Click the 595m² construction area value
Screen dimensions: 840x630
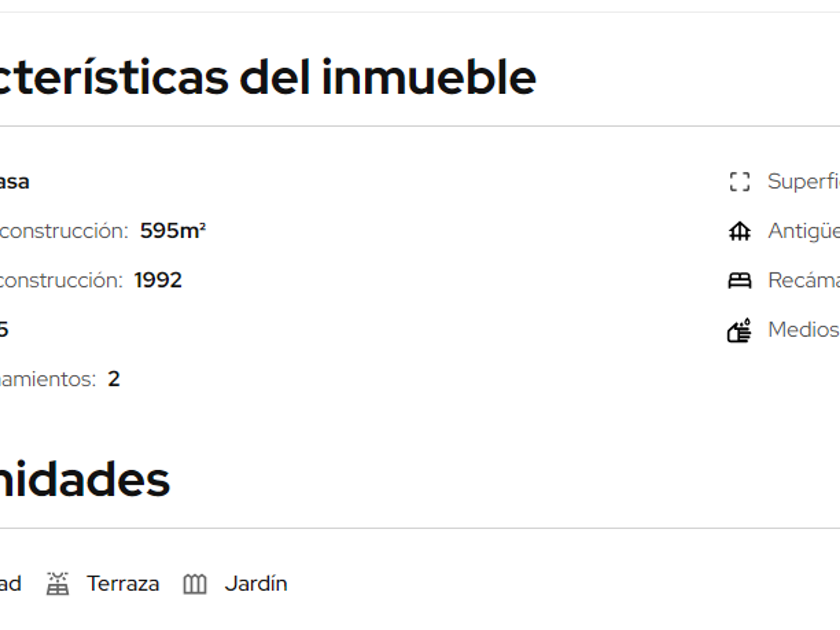[x=173, y=231]
